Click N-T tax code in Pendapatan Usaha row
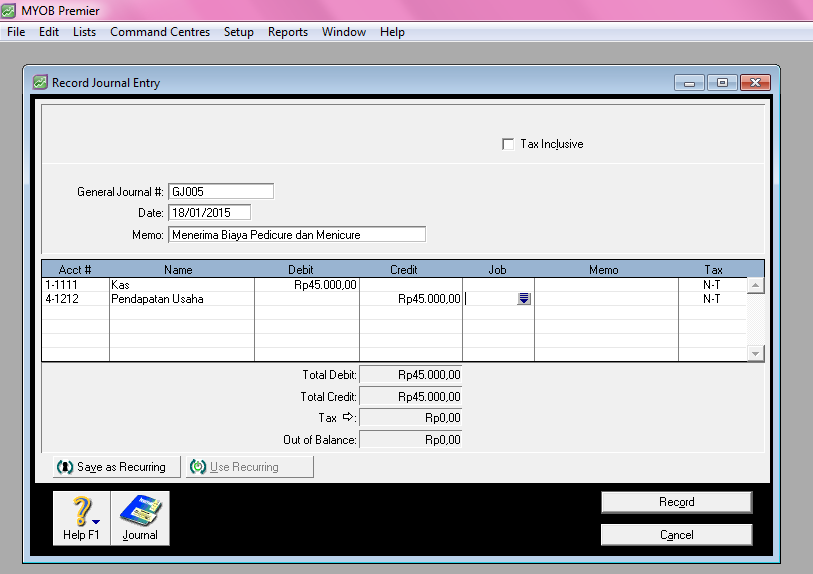 712,299
